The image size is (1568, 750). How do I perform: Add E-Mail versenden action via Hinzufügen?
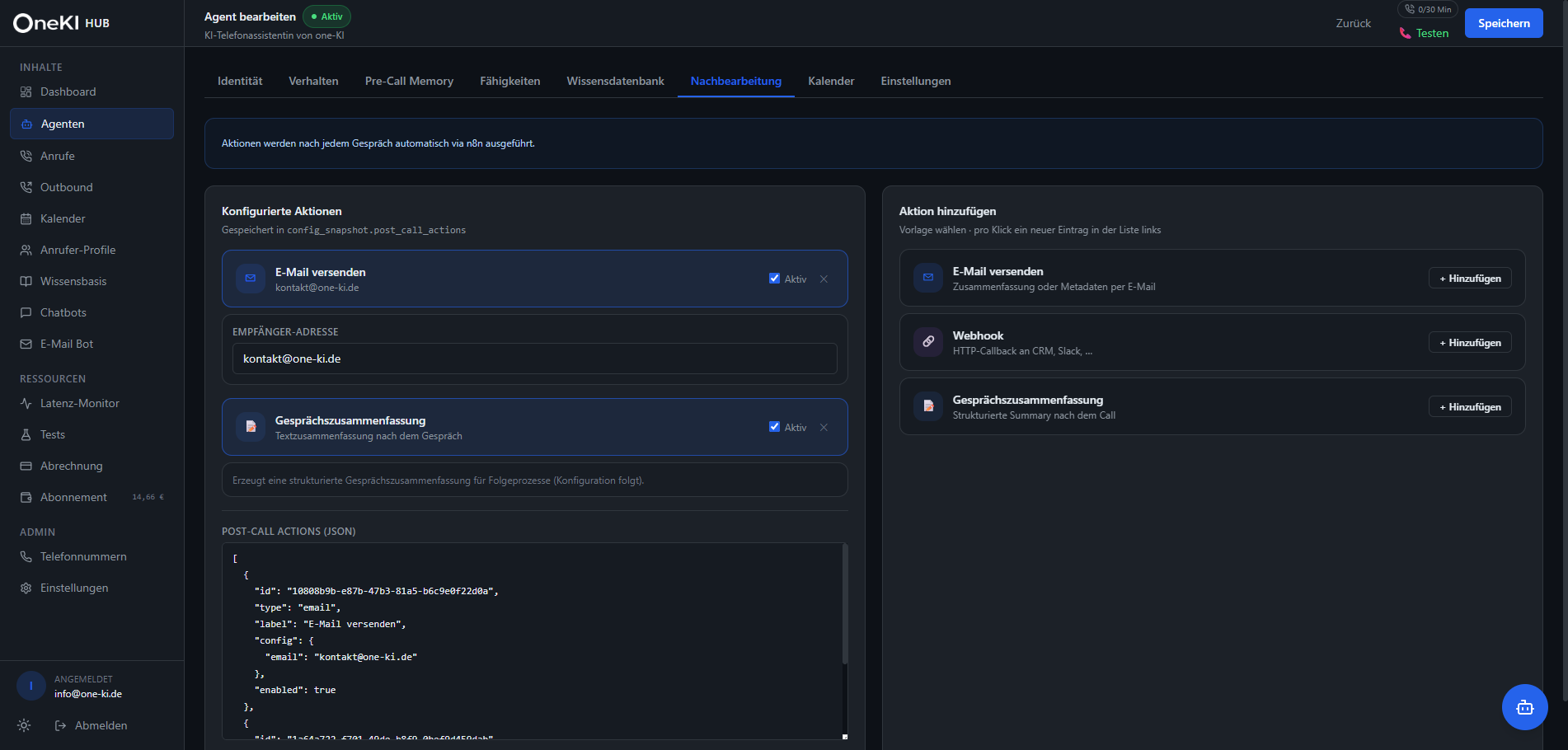pos(1470,279)
